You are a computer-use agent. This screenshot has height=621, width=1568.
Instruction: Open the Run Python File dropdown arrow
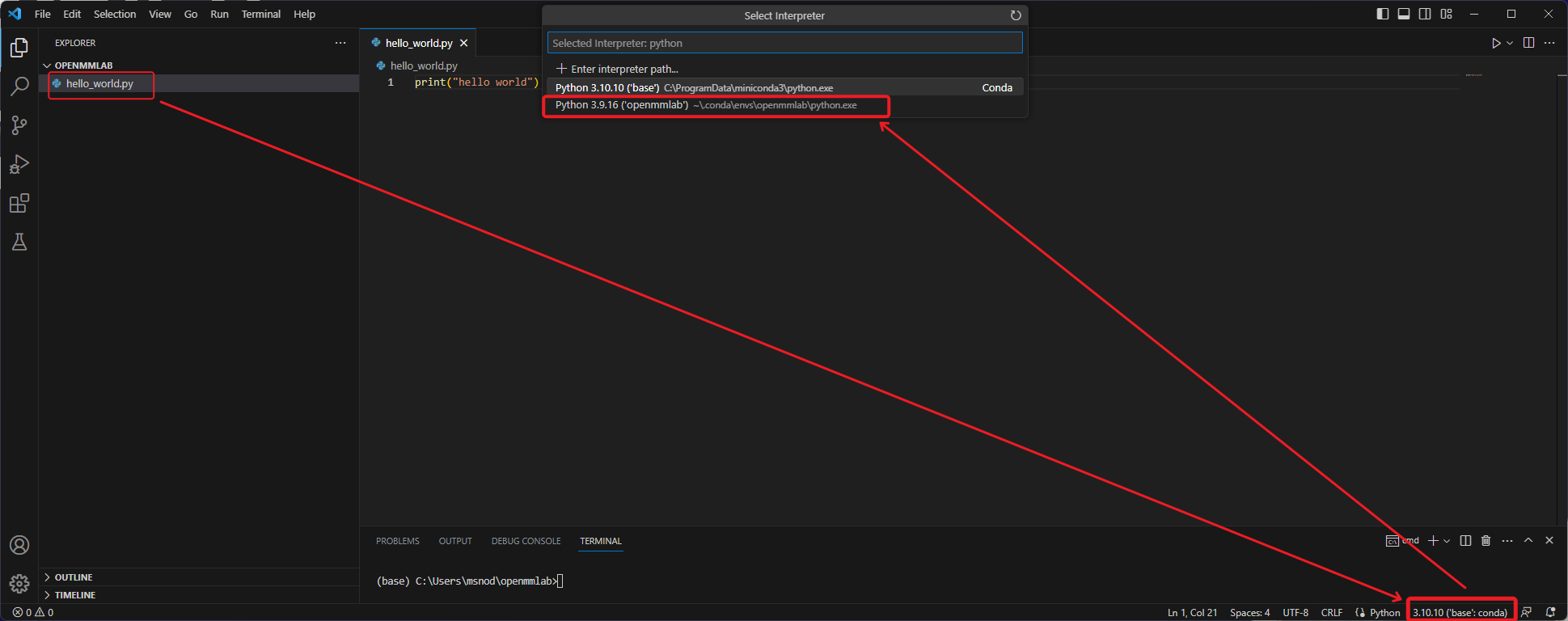[x=1510, y=43]
